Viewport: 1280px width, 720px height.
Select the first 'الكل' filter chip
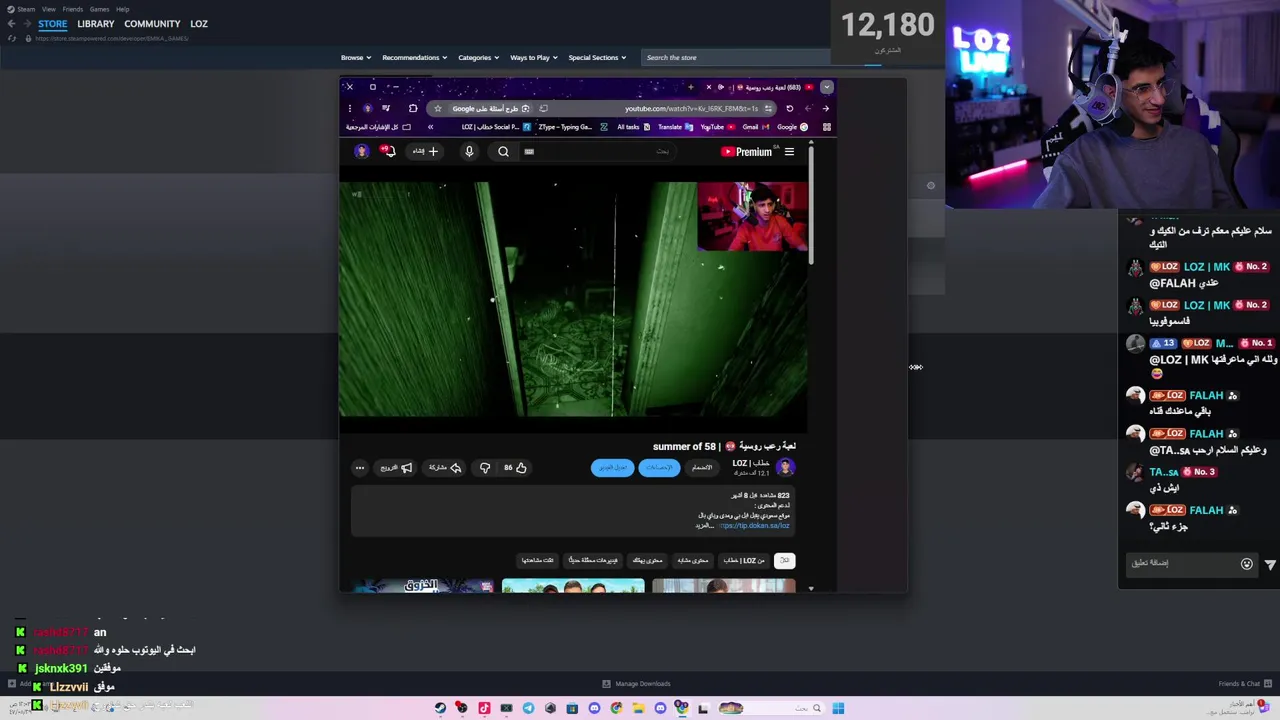785,560
